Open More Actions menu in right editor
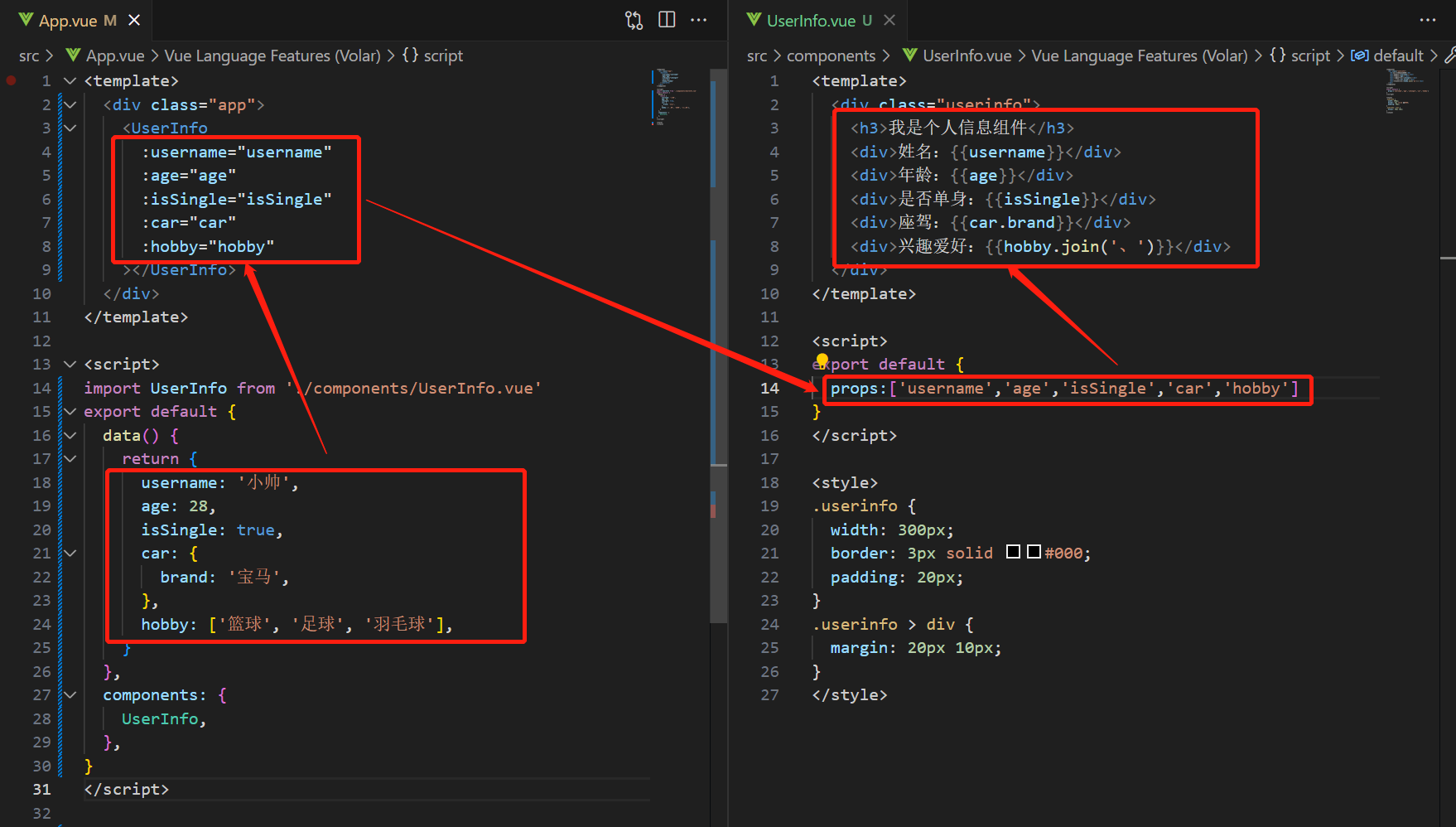 tap(1428, 20)
